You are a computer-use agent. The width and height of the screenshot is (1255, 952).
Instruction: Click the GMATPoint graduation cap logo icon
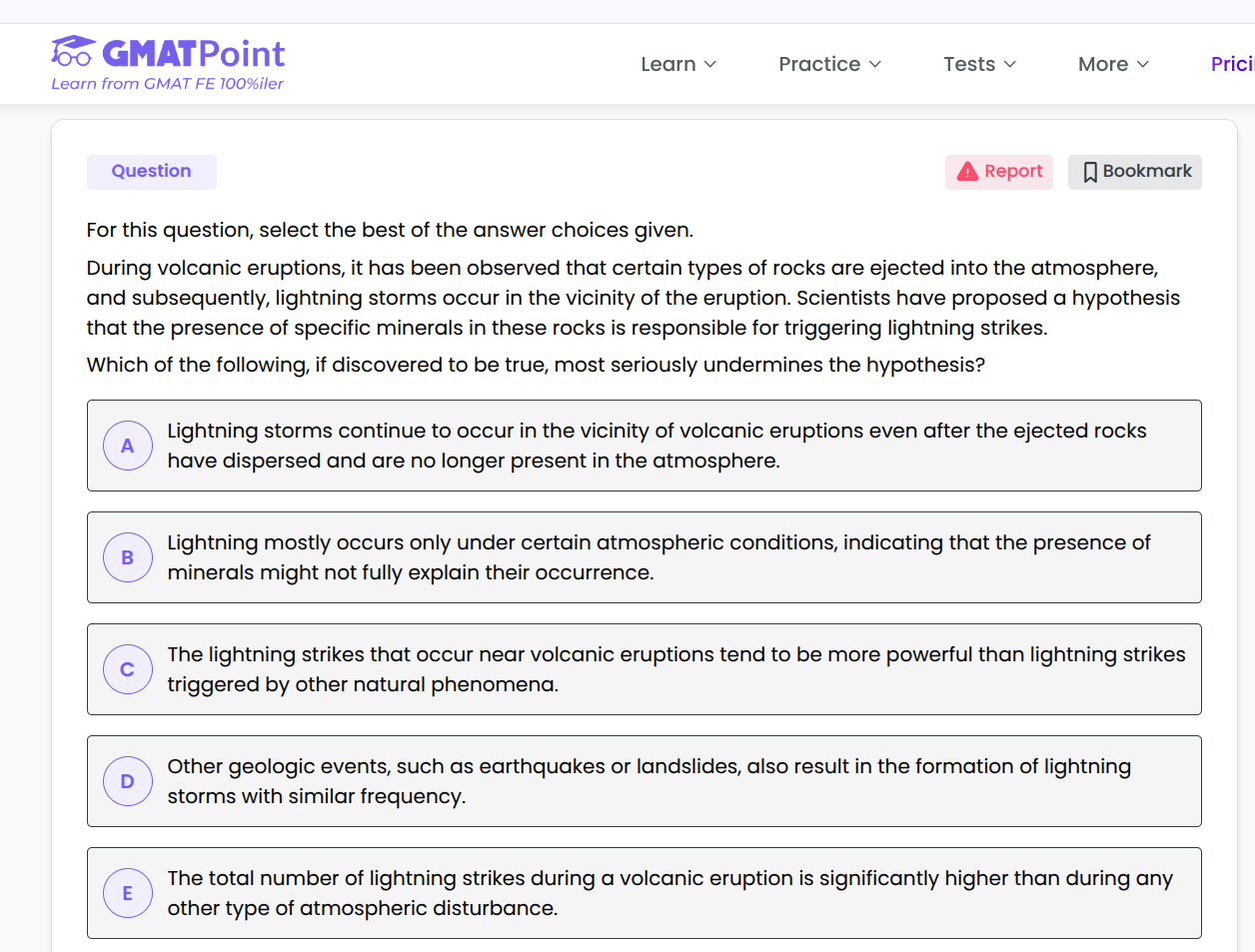73,51
